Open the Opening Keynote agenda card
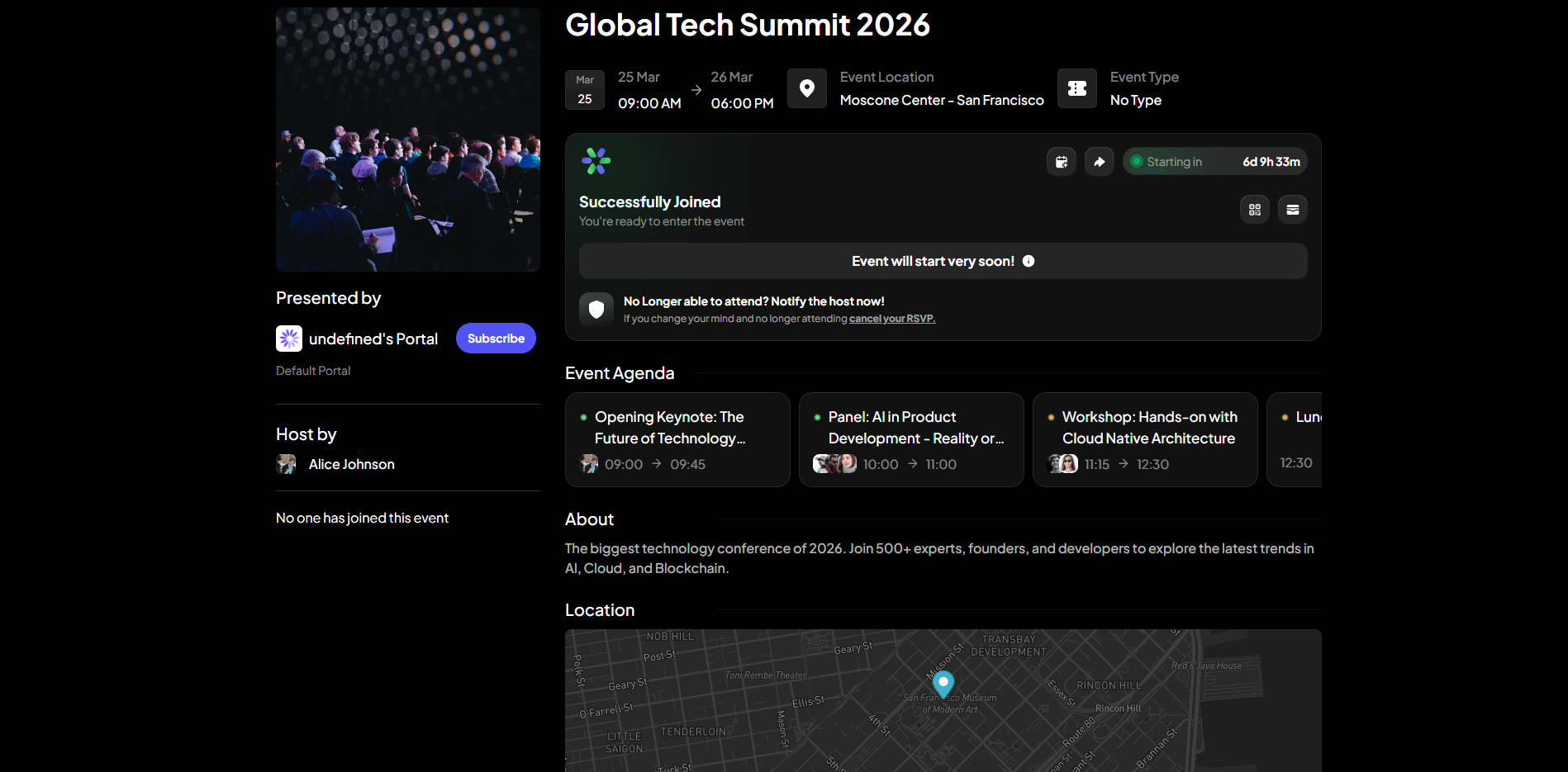The height and width of the screenshot is (772, 1568). [677, 439]
